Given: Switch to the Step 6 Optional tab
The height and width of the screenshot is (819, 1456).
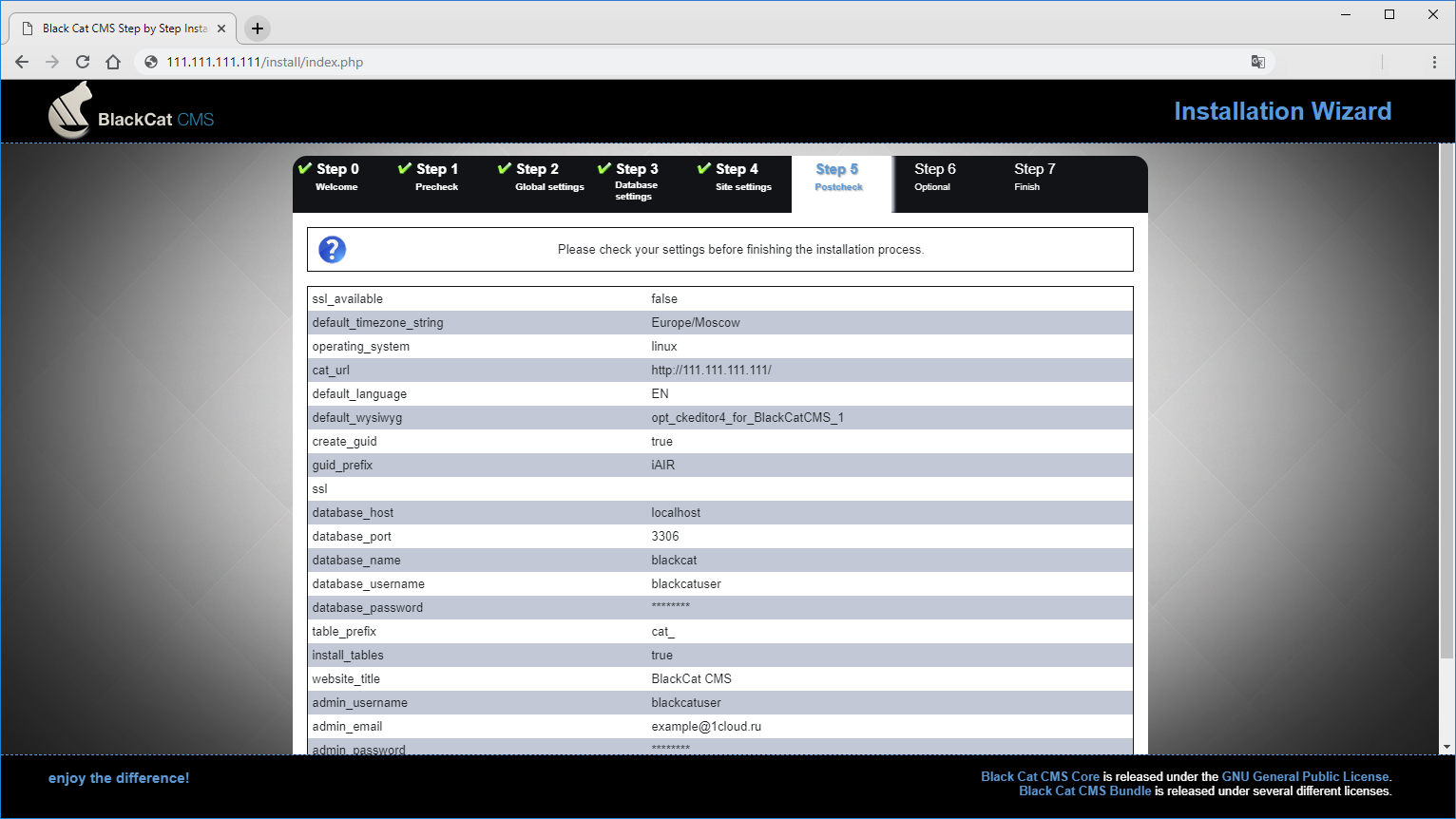Looking at the screenshot, I should pyautogui.click(x=935, y=178).
